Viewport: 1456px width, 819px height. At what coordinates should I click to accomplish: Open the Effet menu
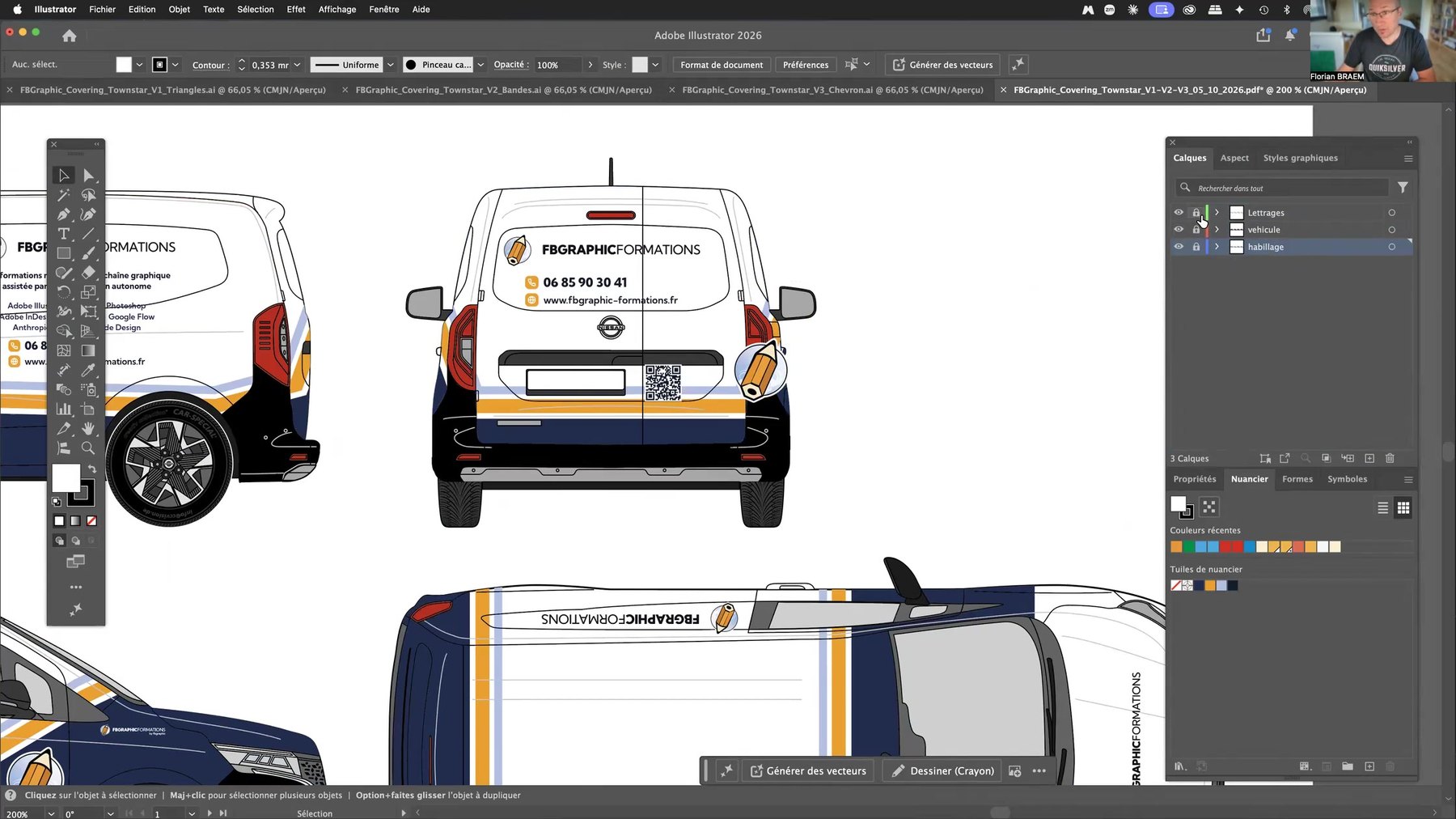click(296, 9)
